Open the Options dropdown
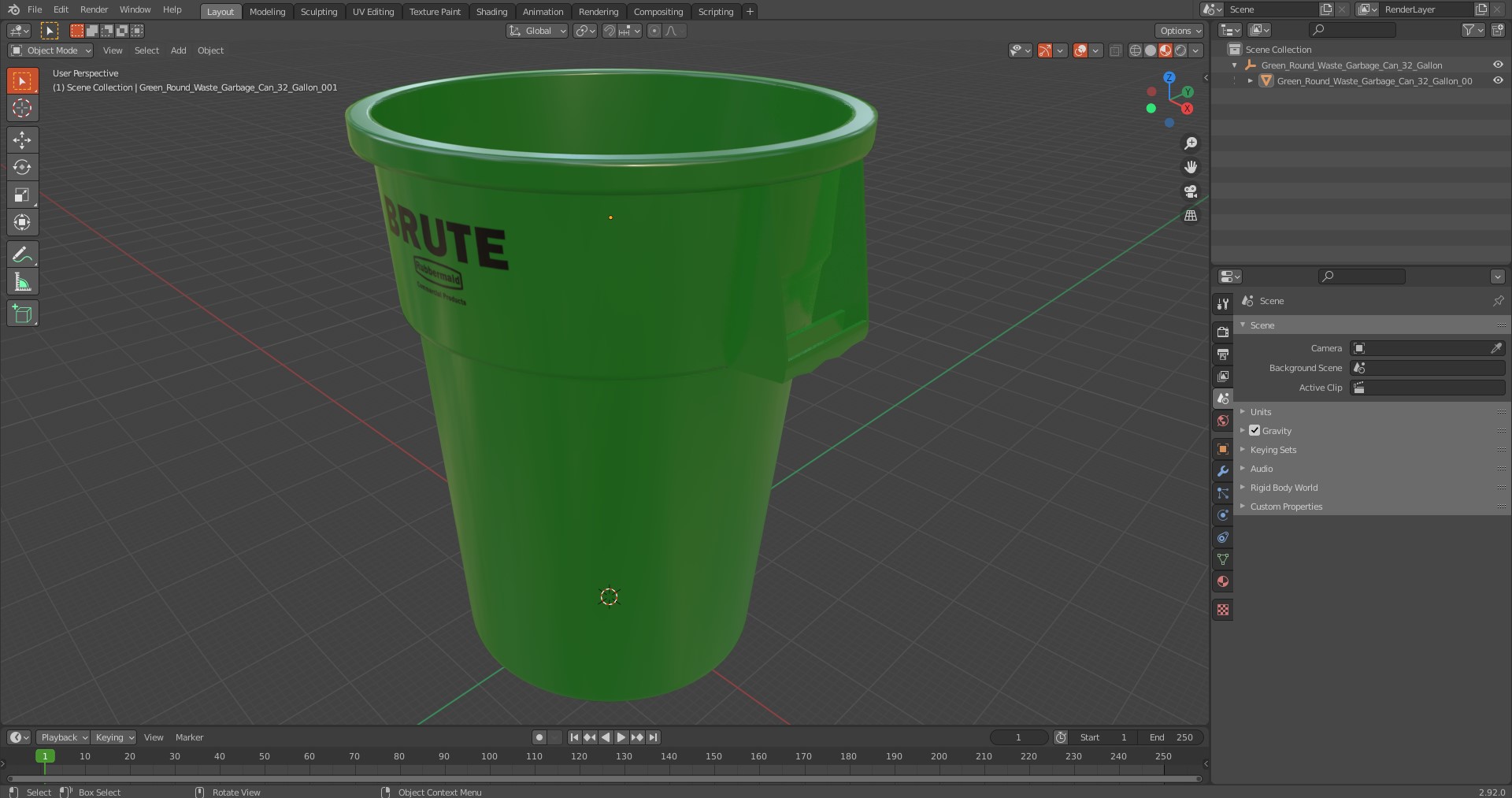The width and height of the screenshot is (1512, 798). (x=1180, y=31)
